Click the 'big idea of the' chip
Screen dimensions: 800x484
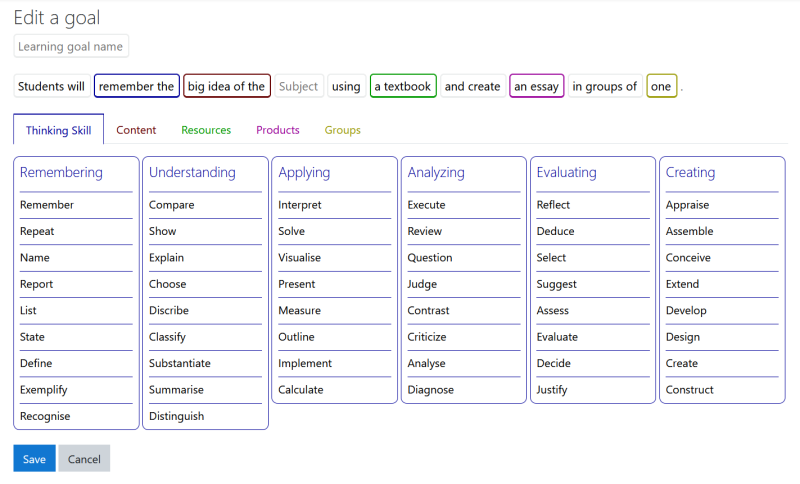pyautogui.click(x=227, y=86)
